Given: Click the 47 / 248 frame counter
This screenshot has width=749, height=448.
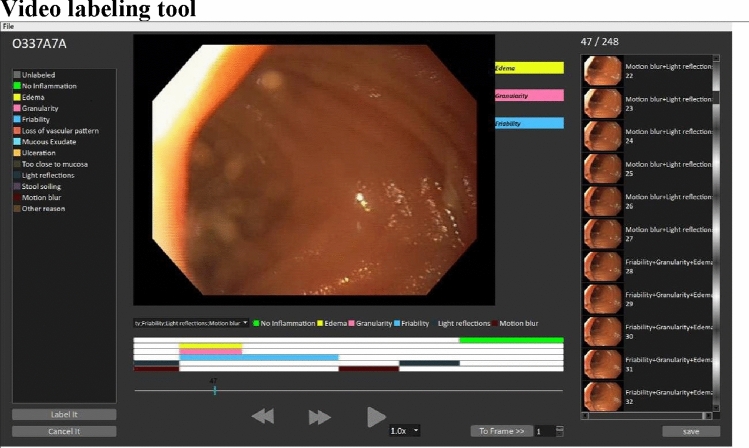Looking at the screenshot, I should pyautogui.click(x=599, y=42).
